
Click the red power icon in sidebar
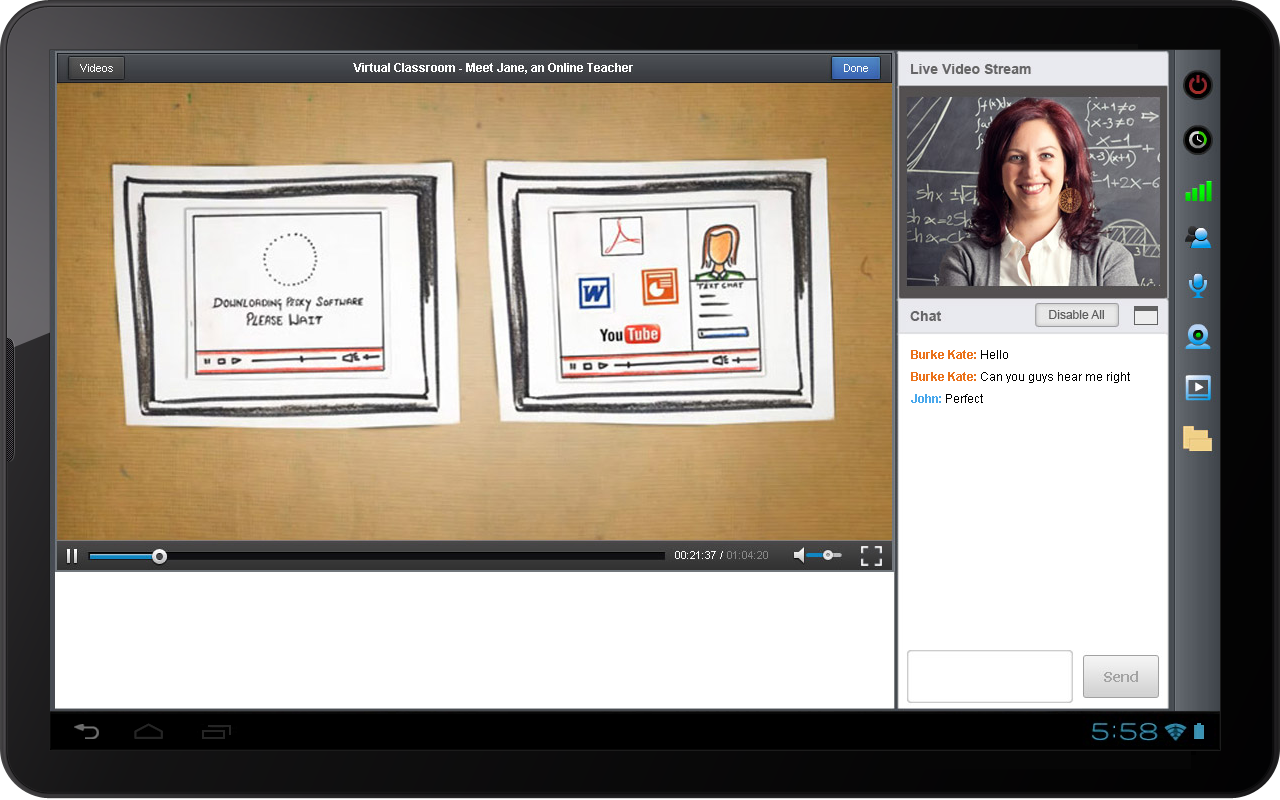1197,85
